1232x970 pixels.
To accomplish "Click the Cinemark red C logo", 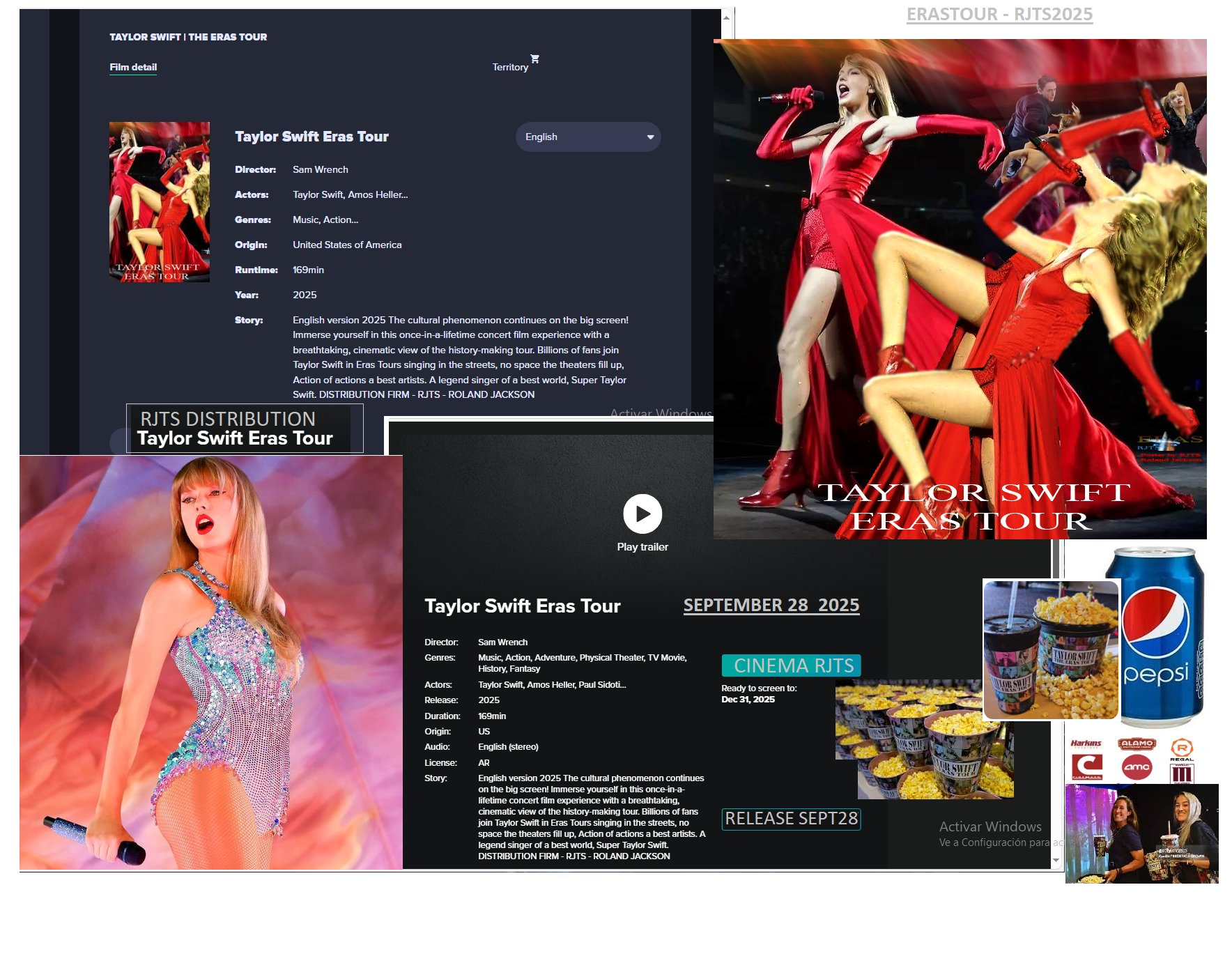I will tap(1086, 767).
